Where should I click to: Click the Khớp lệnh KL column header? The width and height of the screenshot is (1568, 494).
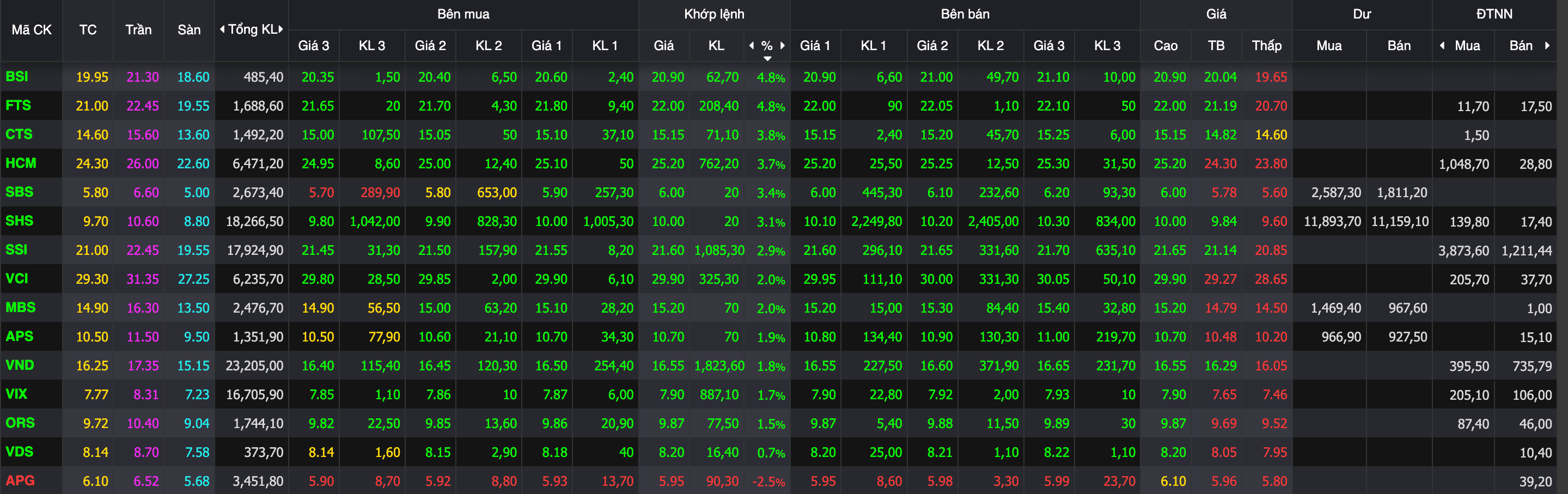click(x=716, y=46)
